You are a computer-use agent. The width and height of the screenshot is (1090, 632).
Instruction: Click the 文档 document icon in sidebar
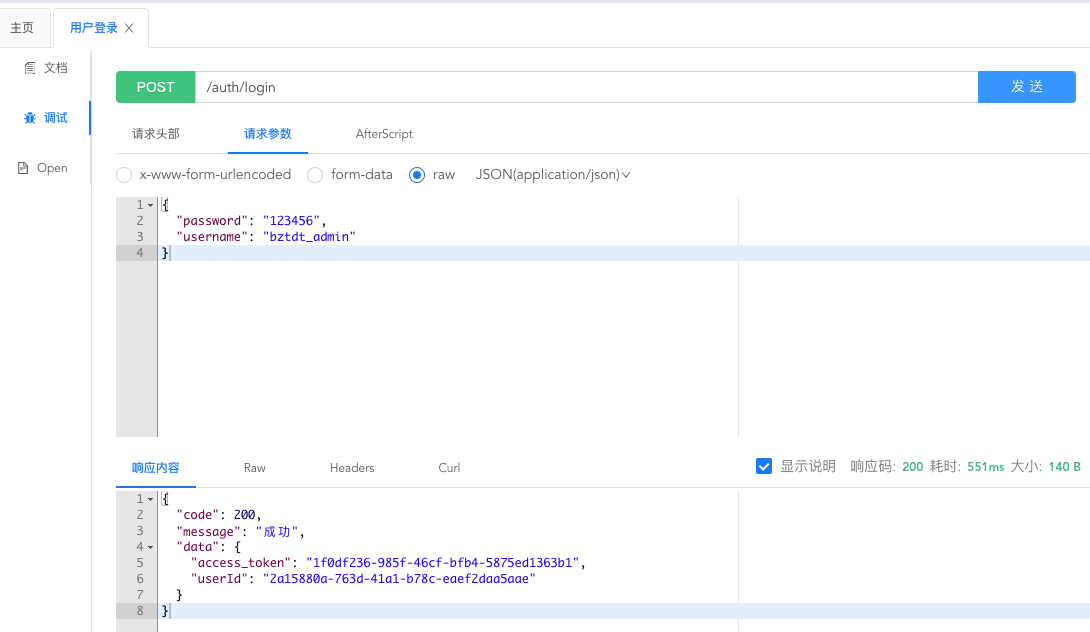point(29,67)
